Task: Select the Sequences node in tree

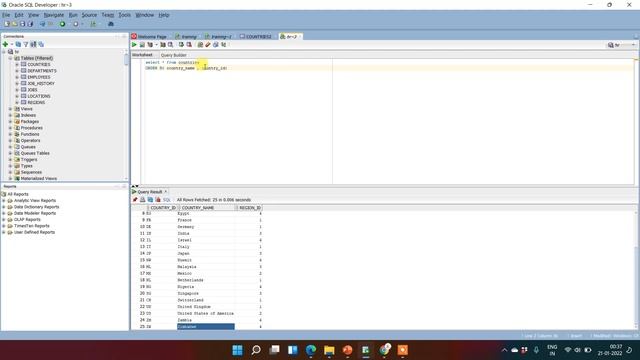Action: 31,172
